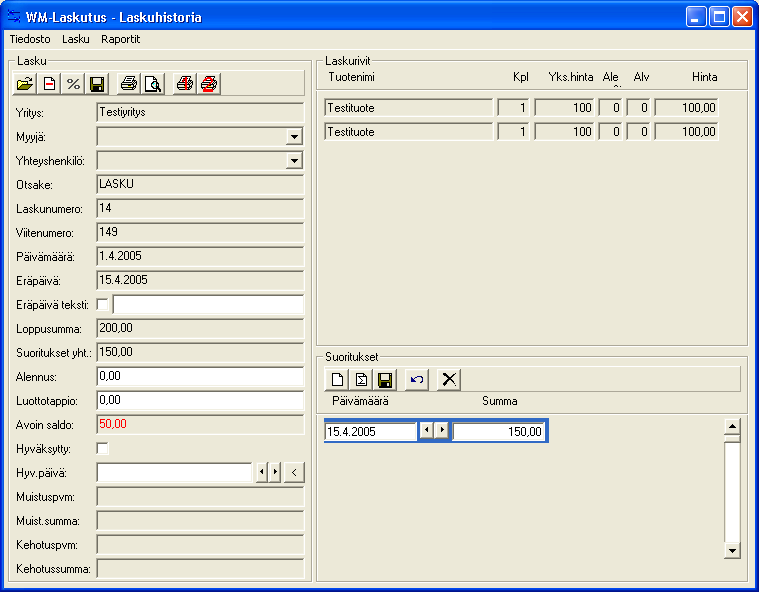759x592 pixels.
Task: Select second Testituote invoice row name
Action: click(408, 132)
